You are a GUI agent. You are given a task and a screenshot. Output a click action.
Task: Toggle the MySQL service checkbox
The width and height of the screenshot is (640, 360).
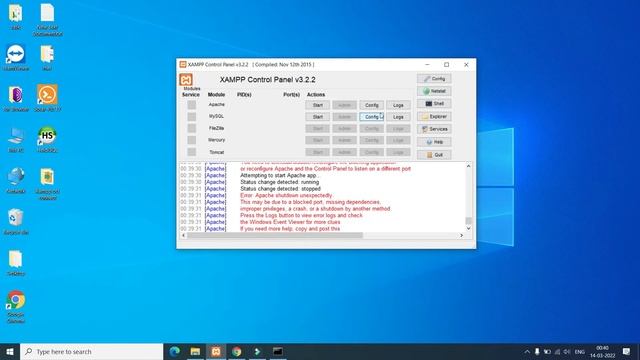pyautogui.click(x=191, y=117)
